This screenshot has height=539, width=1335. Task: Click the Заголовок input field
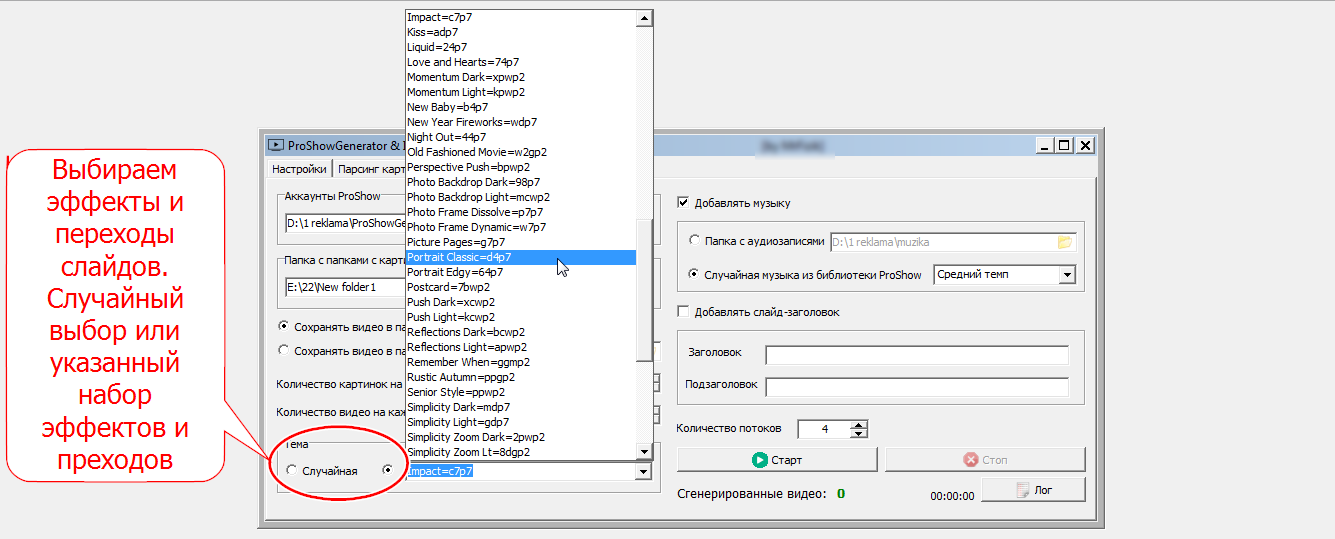[917, 355]
